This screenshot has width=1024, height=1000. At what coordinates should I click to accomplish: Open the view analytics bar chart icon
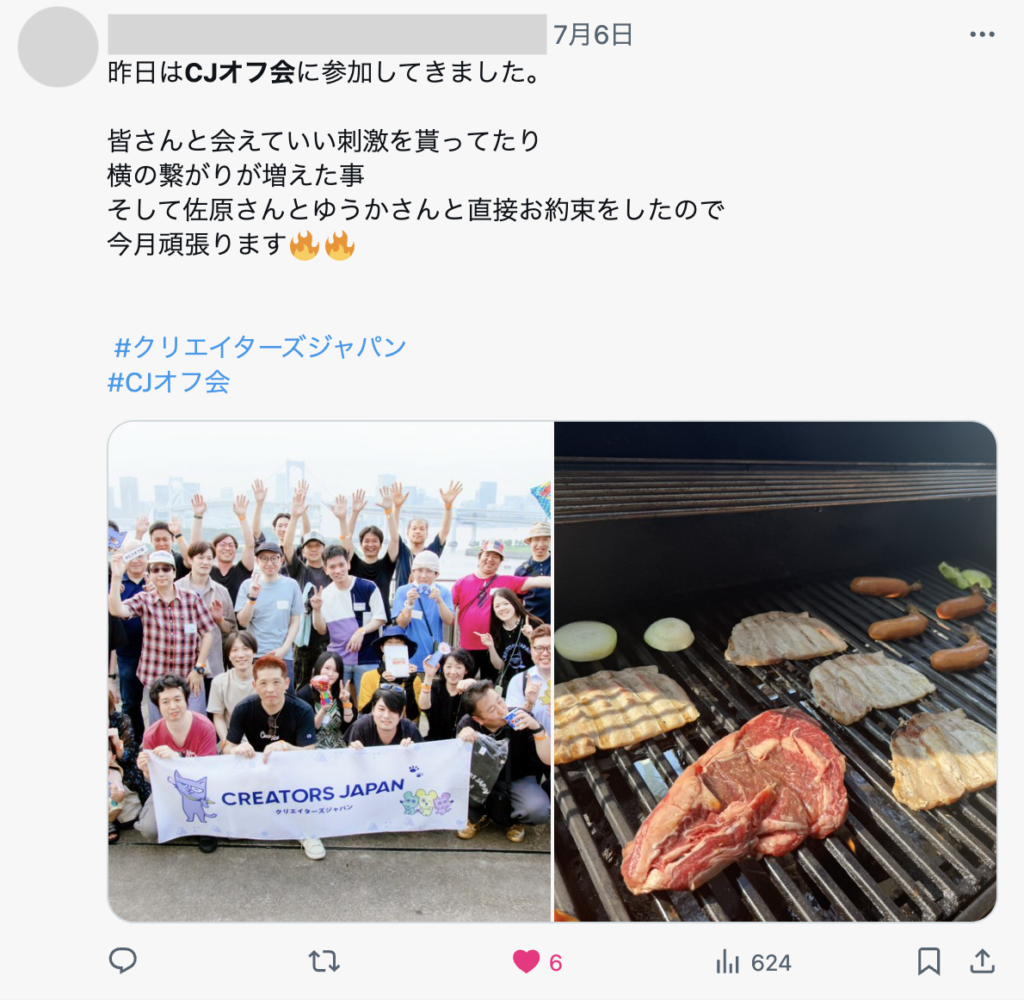coord(728,961)
